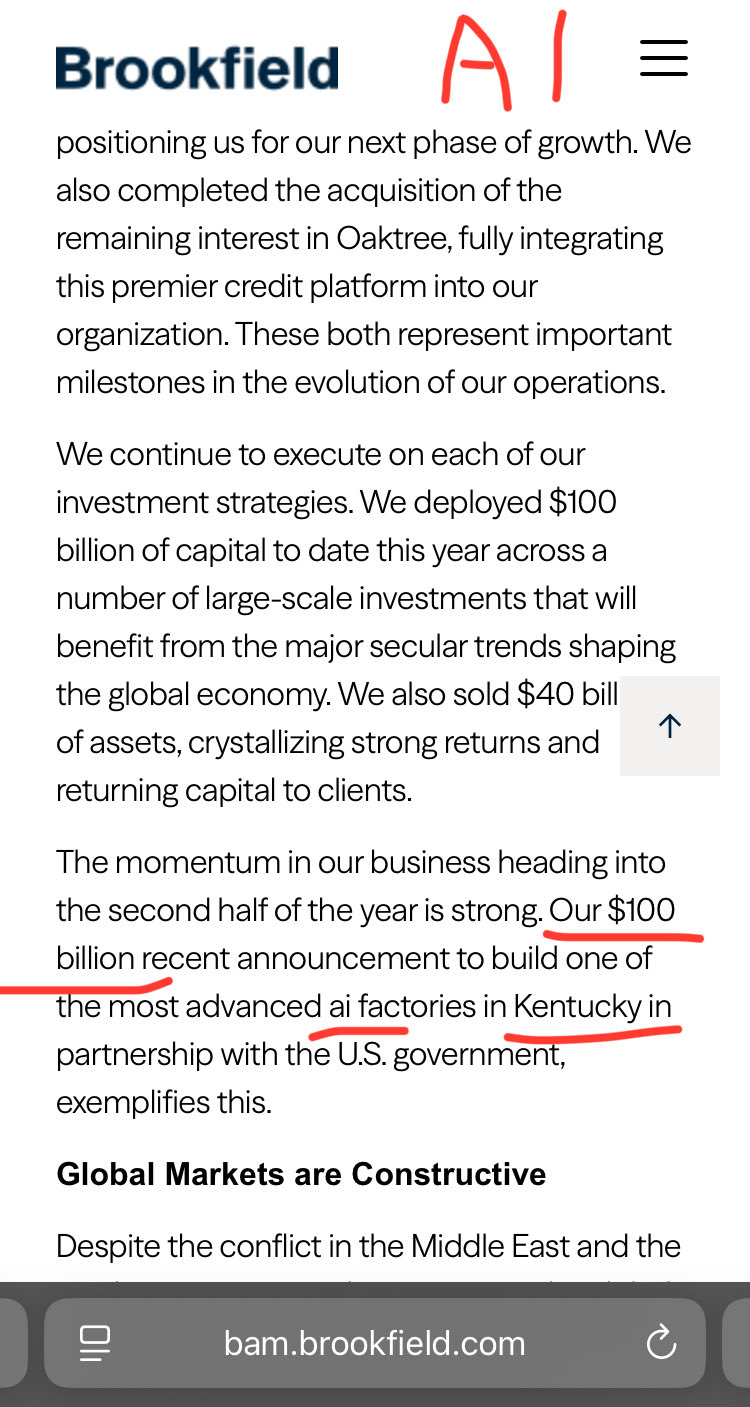Tap the underlined text "Our $100"
The width and height of the screenshot is (750, 1407).
pos(613,910)
